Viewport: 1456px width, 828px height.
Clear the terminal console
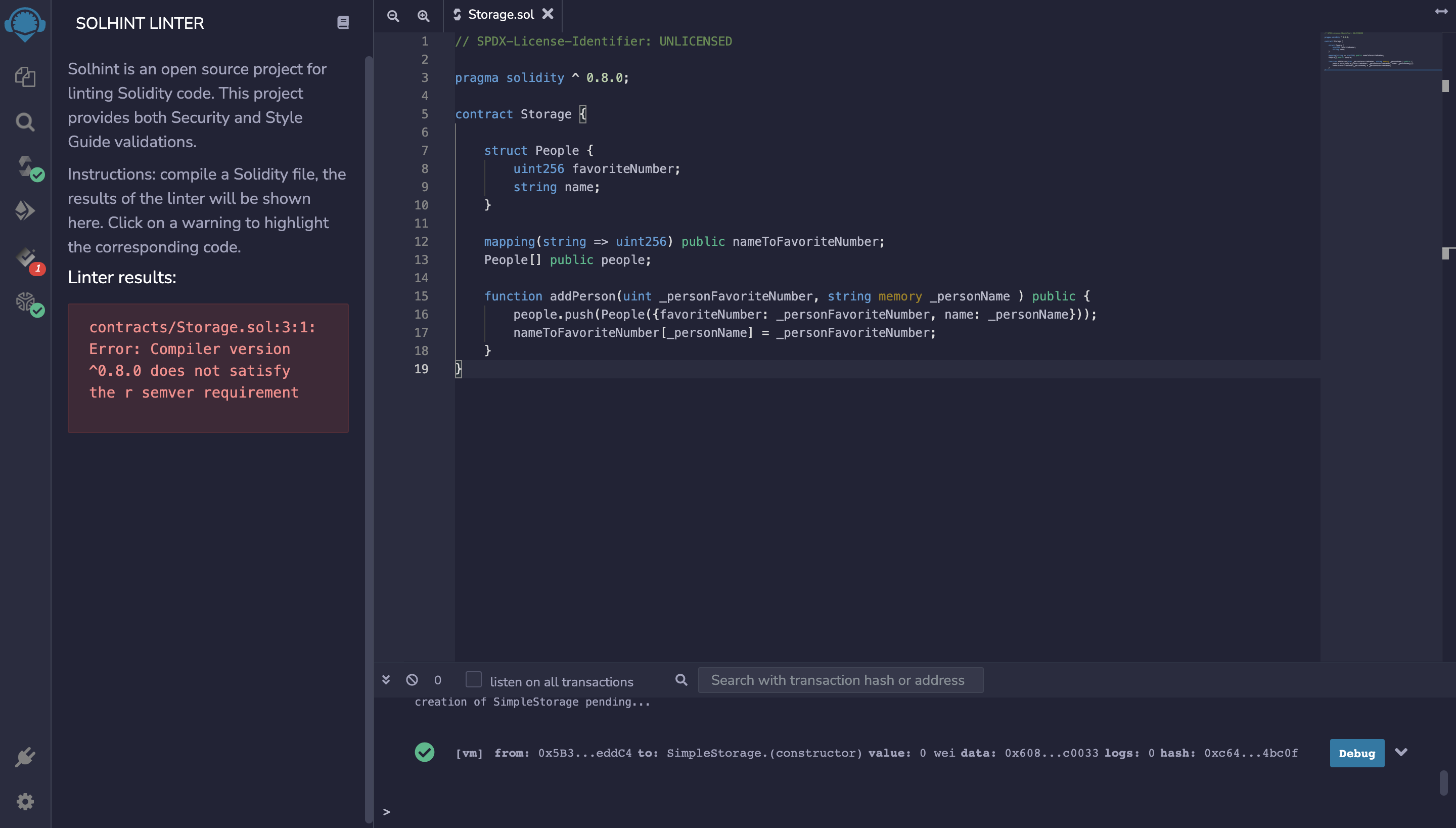pos(412,680)
